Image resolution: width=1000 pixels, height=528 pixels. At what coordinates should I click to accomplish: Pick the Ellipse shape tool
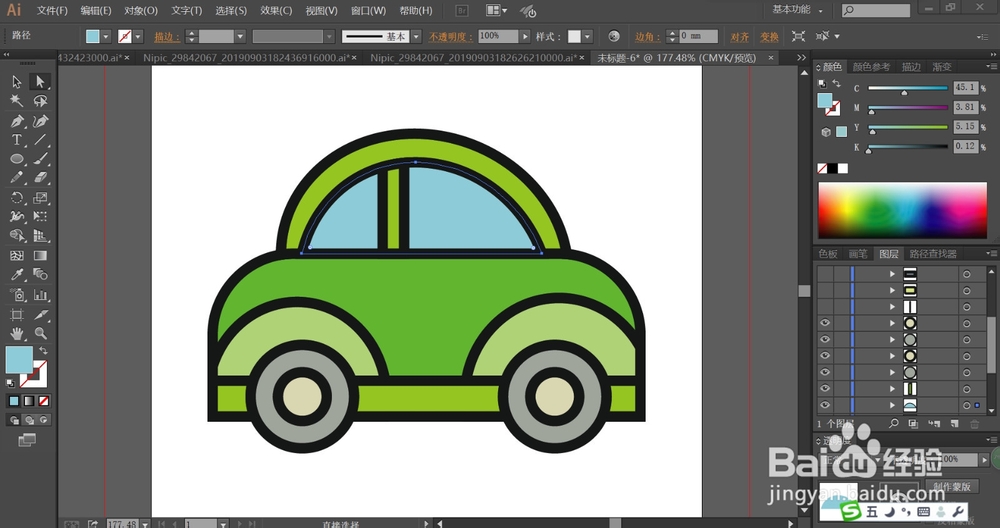[17, 159]
